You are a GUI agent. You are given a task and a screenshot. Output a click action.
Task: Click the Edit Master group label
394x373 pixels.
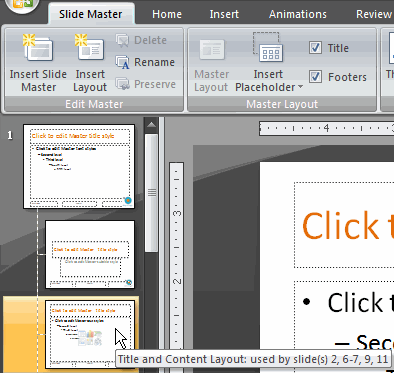tap(94, 104)
